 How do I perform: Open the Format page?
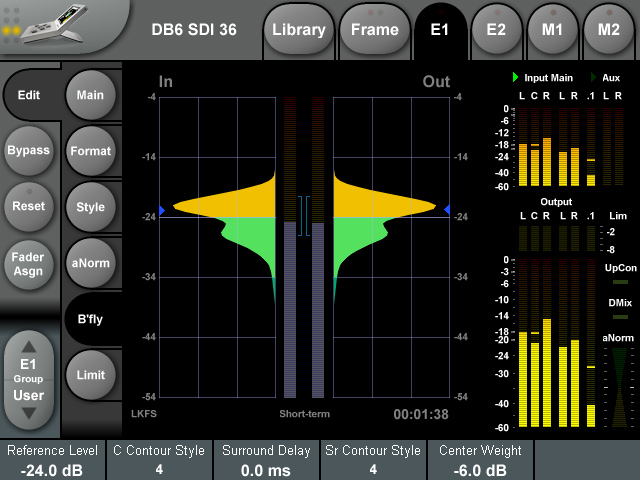point(91,151)
